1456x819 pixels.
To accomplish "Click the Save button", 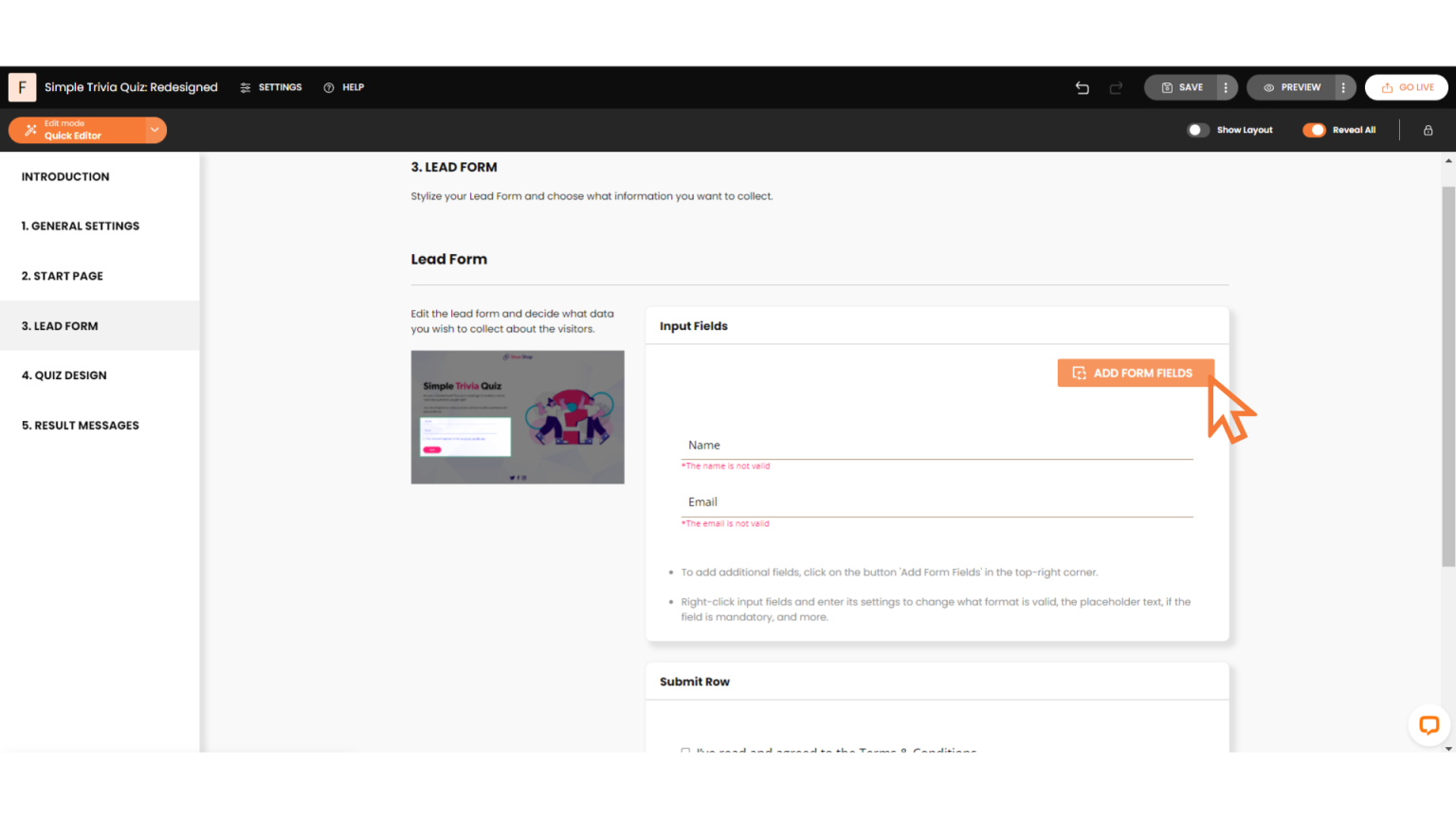I will (x=1181, y=87).
